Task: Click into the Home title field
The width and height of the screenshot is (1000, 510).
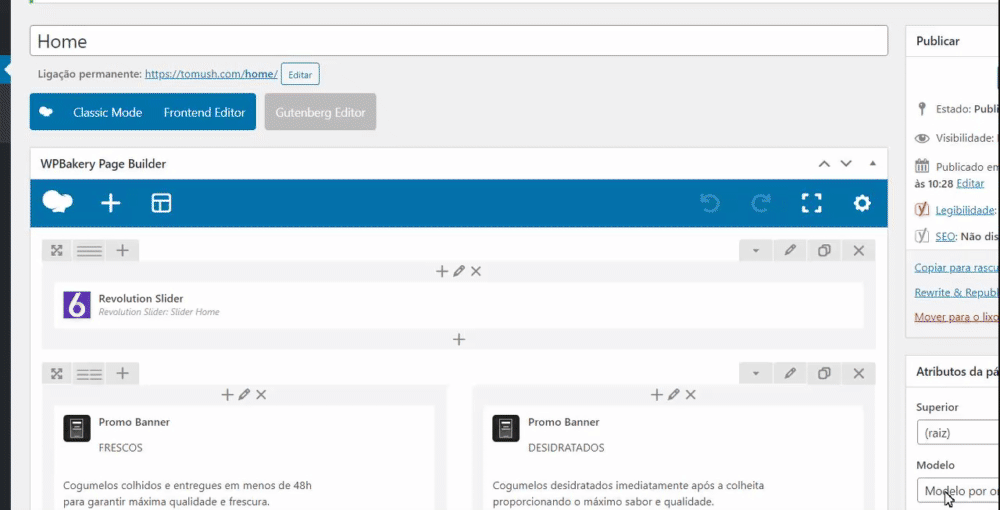Action: (459, 41)
